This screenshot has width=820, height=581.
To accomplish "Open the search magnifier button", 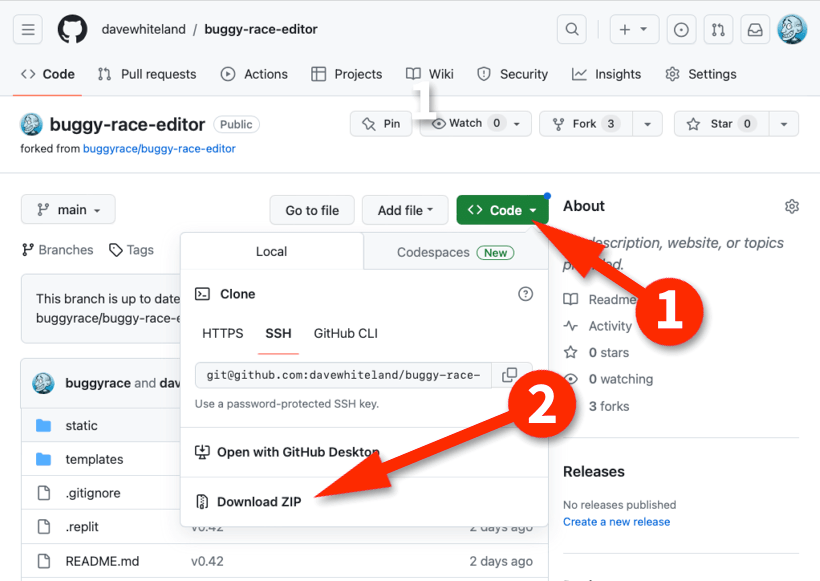I will pyautogui.click(x=572, y=29).
